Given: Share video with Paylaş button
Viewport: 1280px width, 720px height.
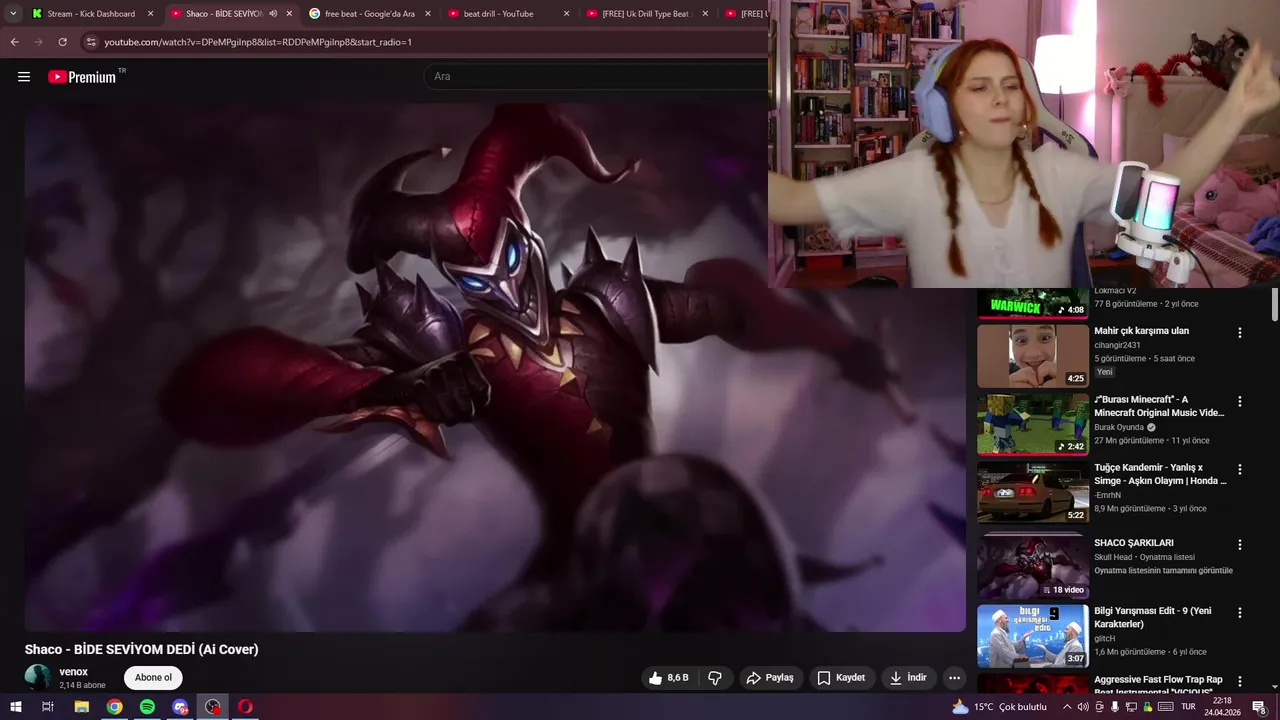Looking at the screenshot, I should (x=770, y=678).
